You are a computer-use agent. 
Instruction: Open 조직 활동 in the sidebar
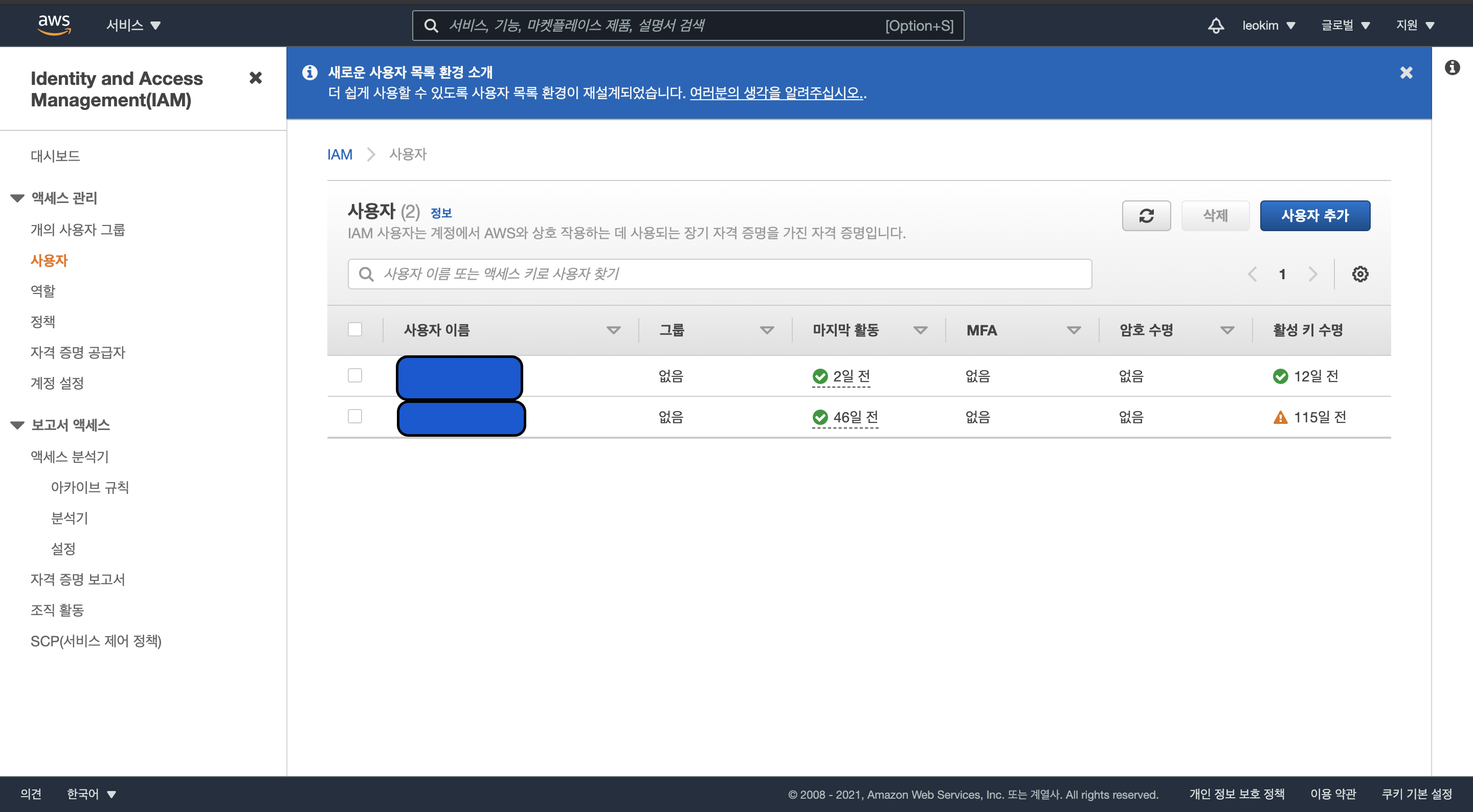[57, 610]
